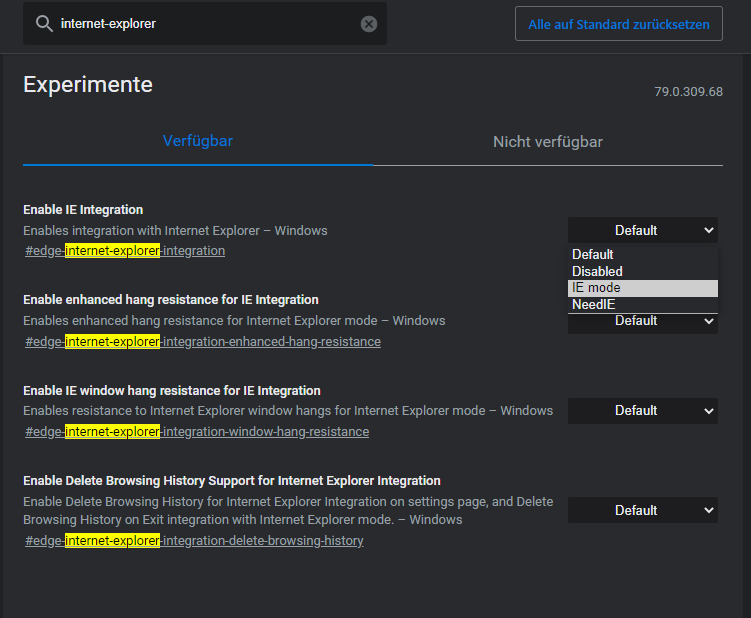The width and height of the screenshot is (751, 618).
Task: Choose Disabled from the dropdown list
Action: coord(597,271)
